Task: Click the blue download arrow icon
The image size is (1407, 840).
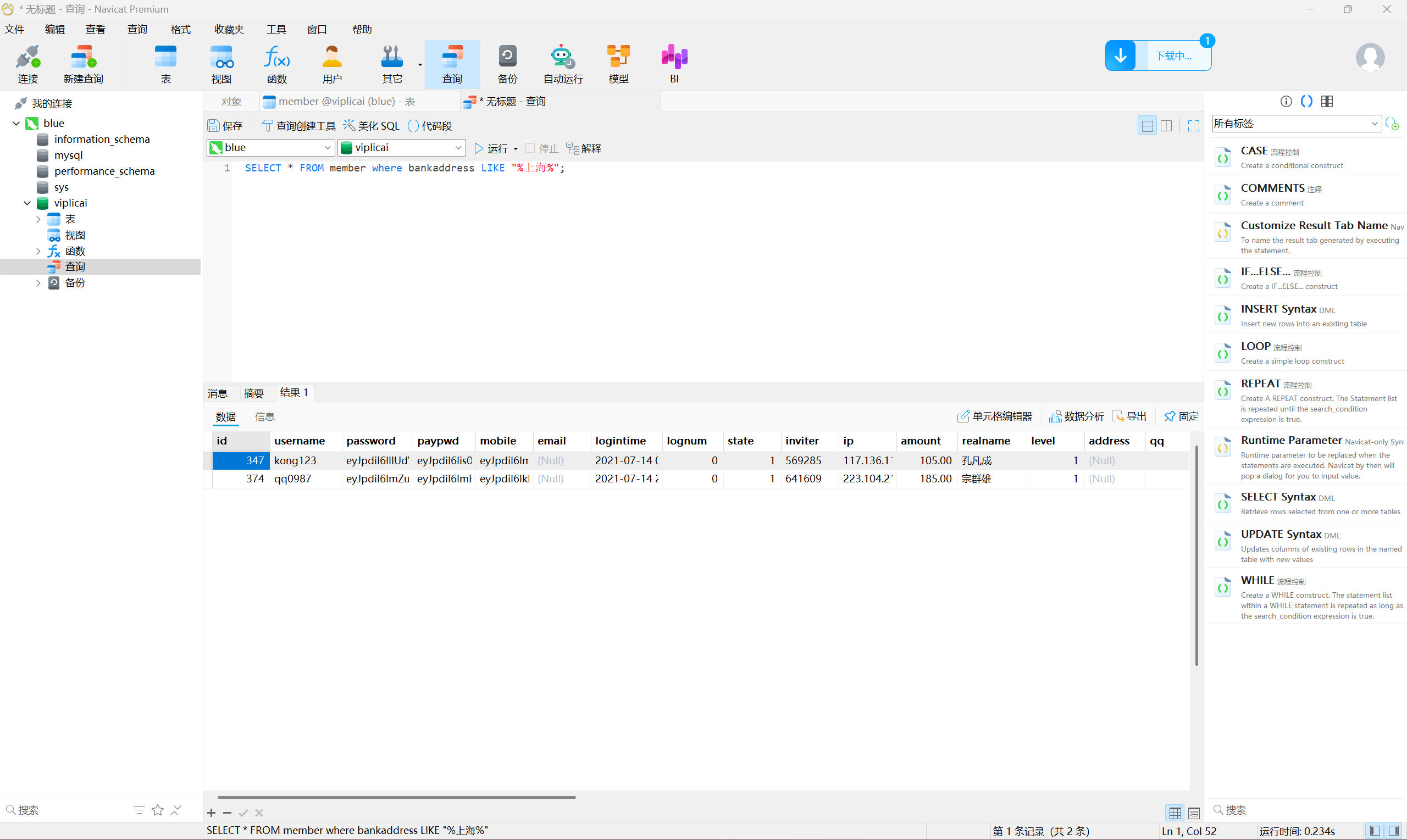Action: (x=1121, y=55)
